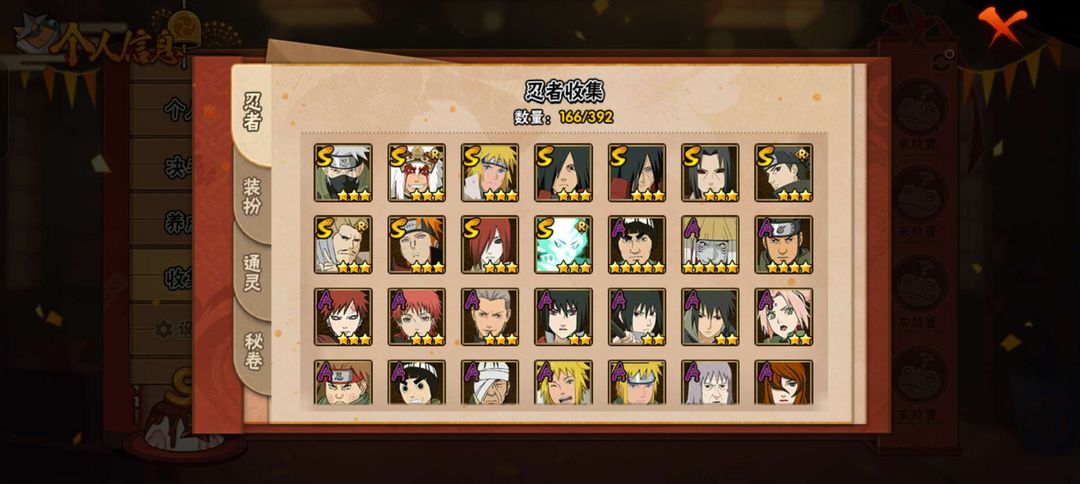Select Pain with orange hair portrait
Viewport: 1080px width, 484px height.
[x=416, y=244]
